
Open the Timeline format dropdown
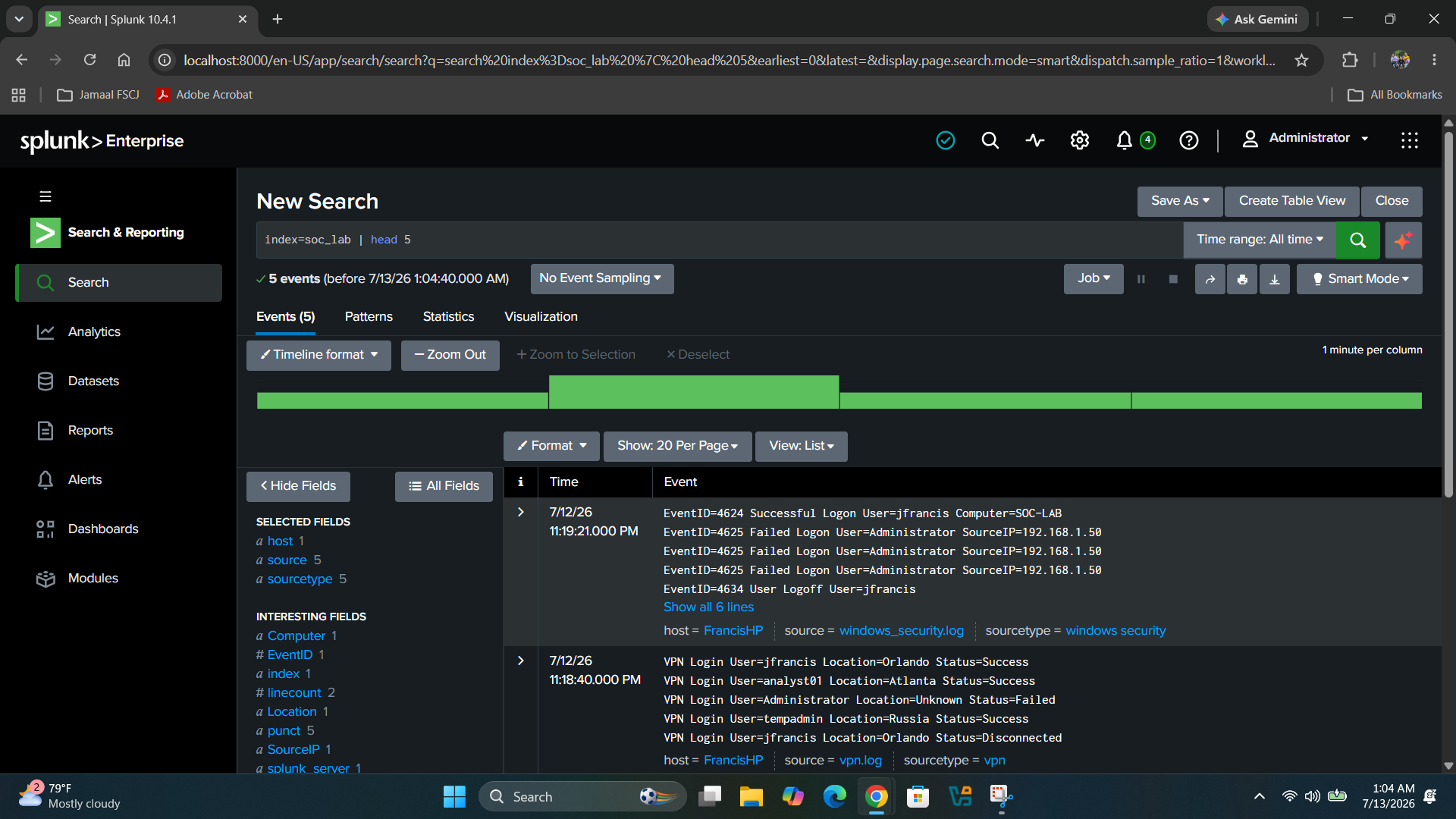(318, 355)
